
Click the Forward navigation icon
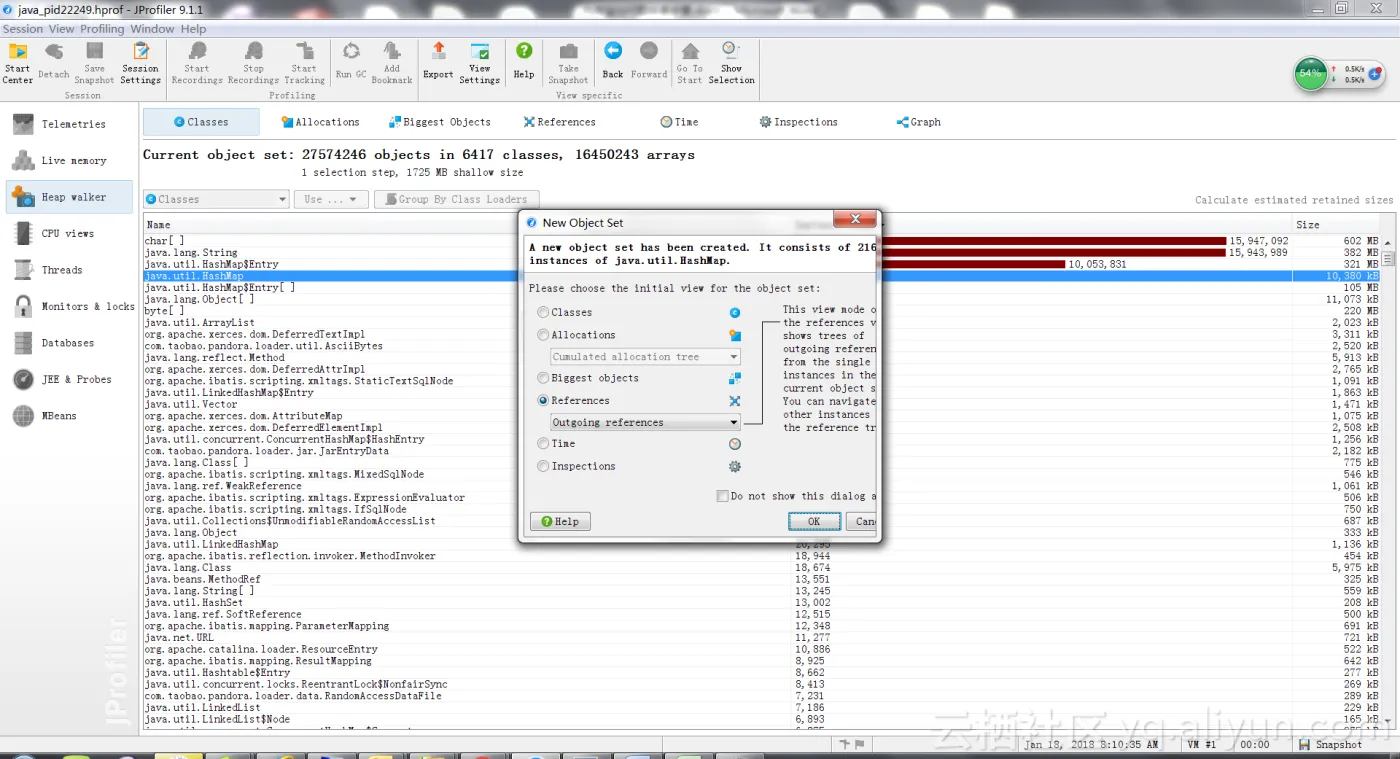point(649,60)
